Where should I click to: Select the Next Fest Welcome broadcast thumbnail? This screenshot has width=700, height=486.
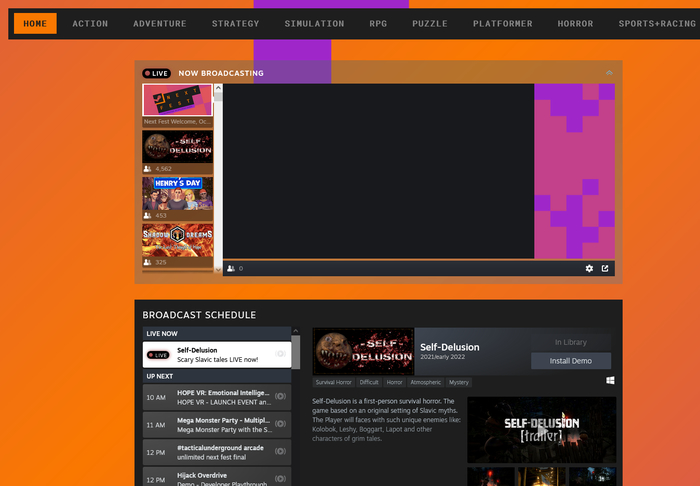coord(177,100)
